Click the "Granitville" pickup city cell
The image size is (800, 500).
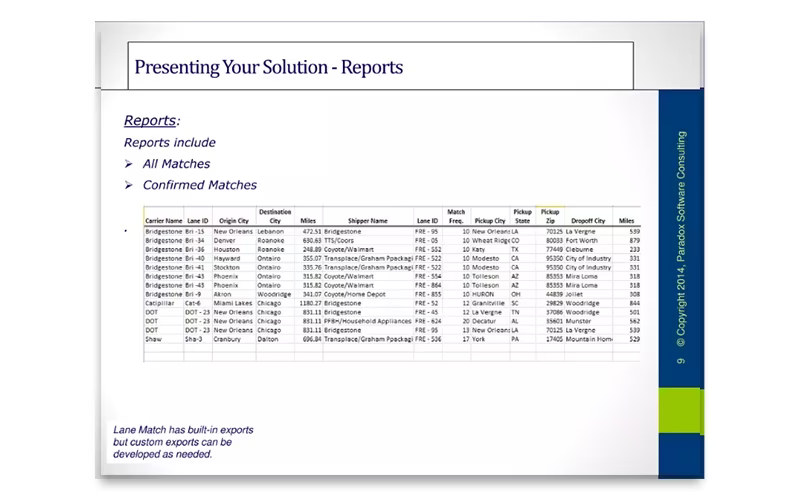tap(488, 303)
